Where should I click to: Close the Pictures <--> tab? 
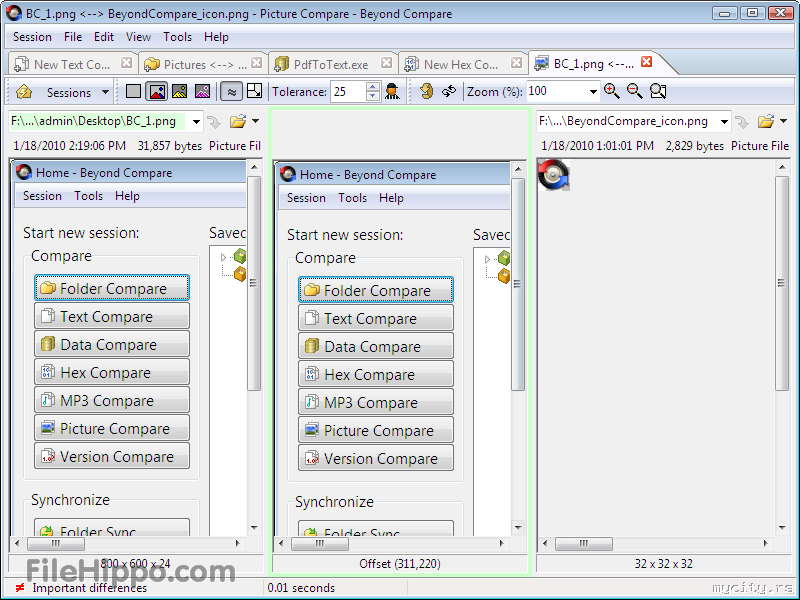click(257, 63)
